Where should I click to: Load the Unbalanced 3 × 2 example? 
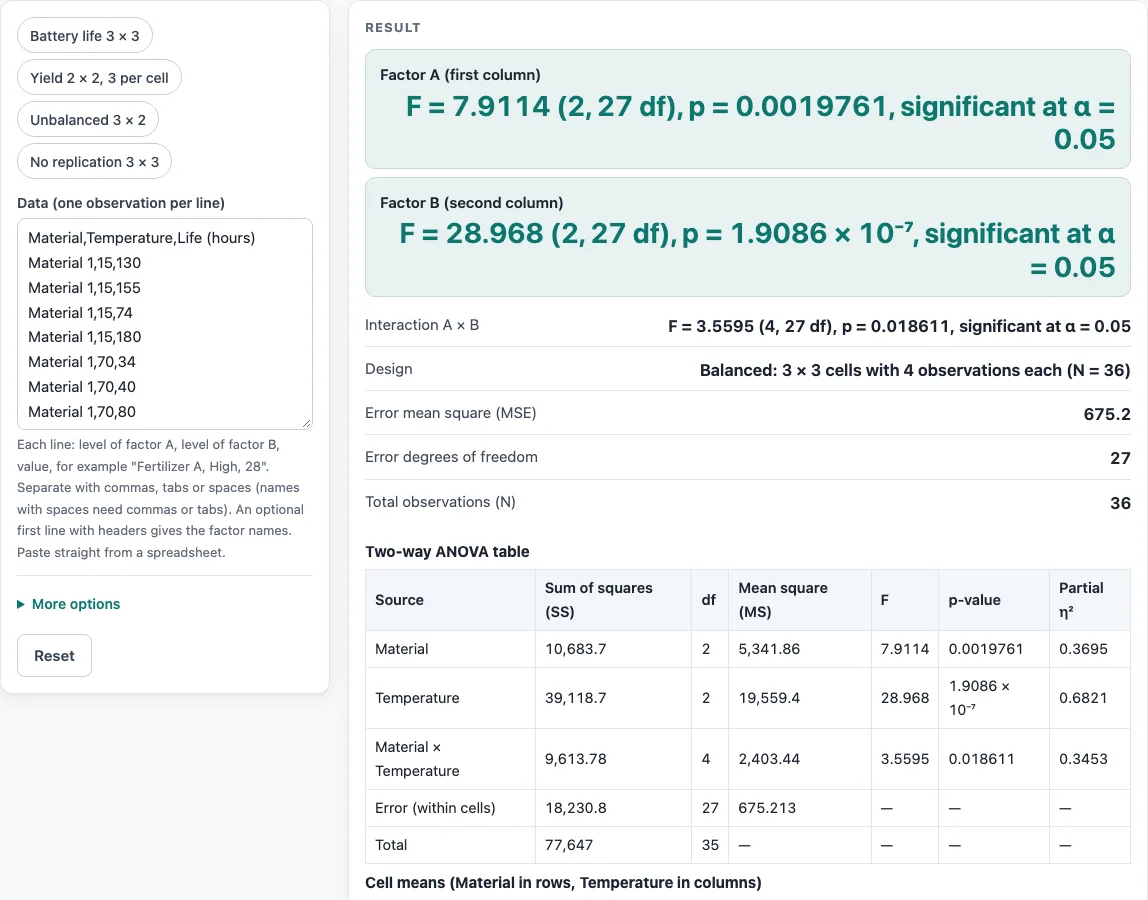pyautogui.click(x=88, y=120)
